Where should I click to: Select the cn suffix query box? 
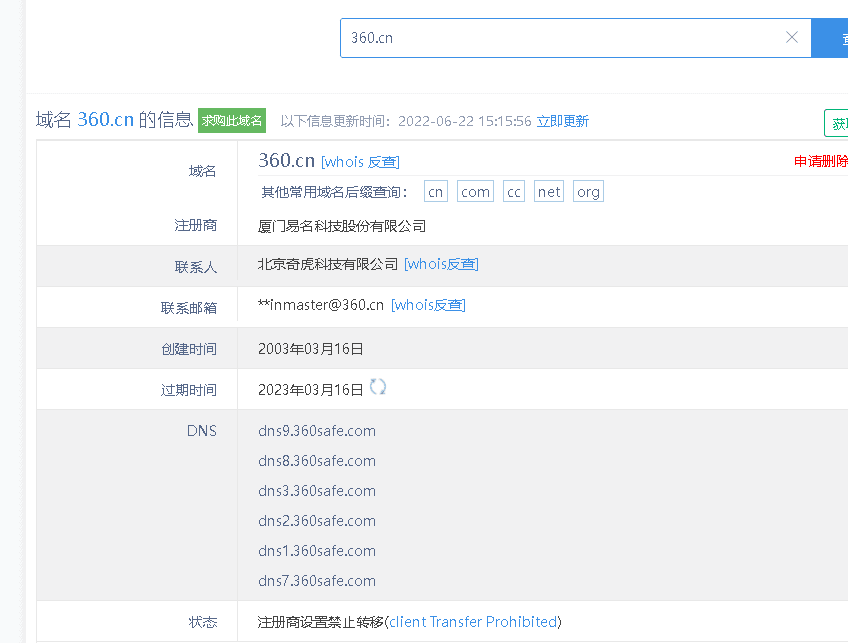(436, 191)
